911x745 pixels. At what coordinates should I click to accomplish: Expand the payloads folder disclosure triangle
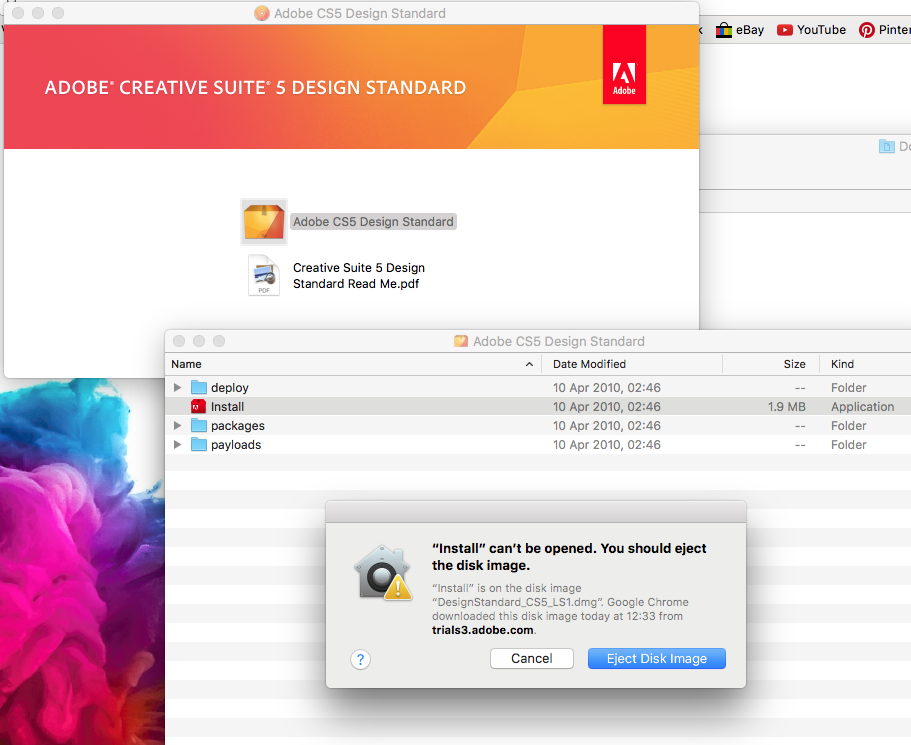[178, 445]
